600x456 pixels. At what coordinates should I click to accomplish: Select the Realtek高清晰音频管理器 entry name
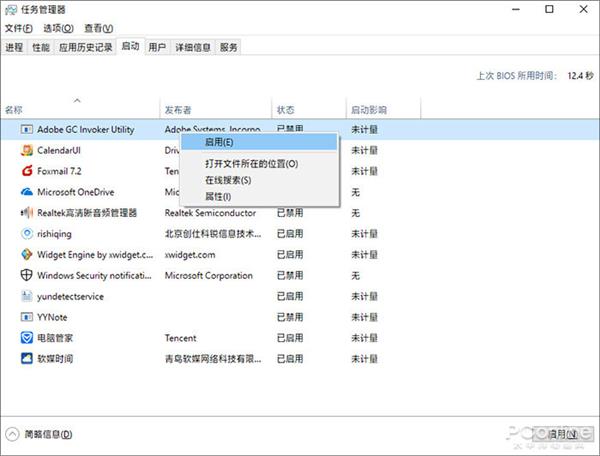point(87,213)
